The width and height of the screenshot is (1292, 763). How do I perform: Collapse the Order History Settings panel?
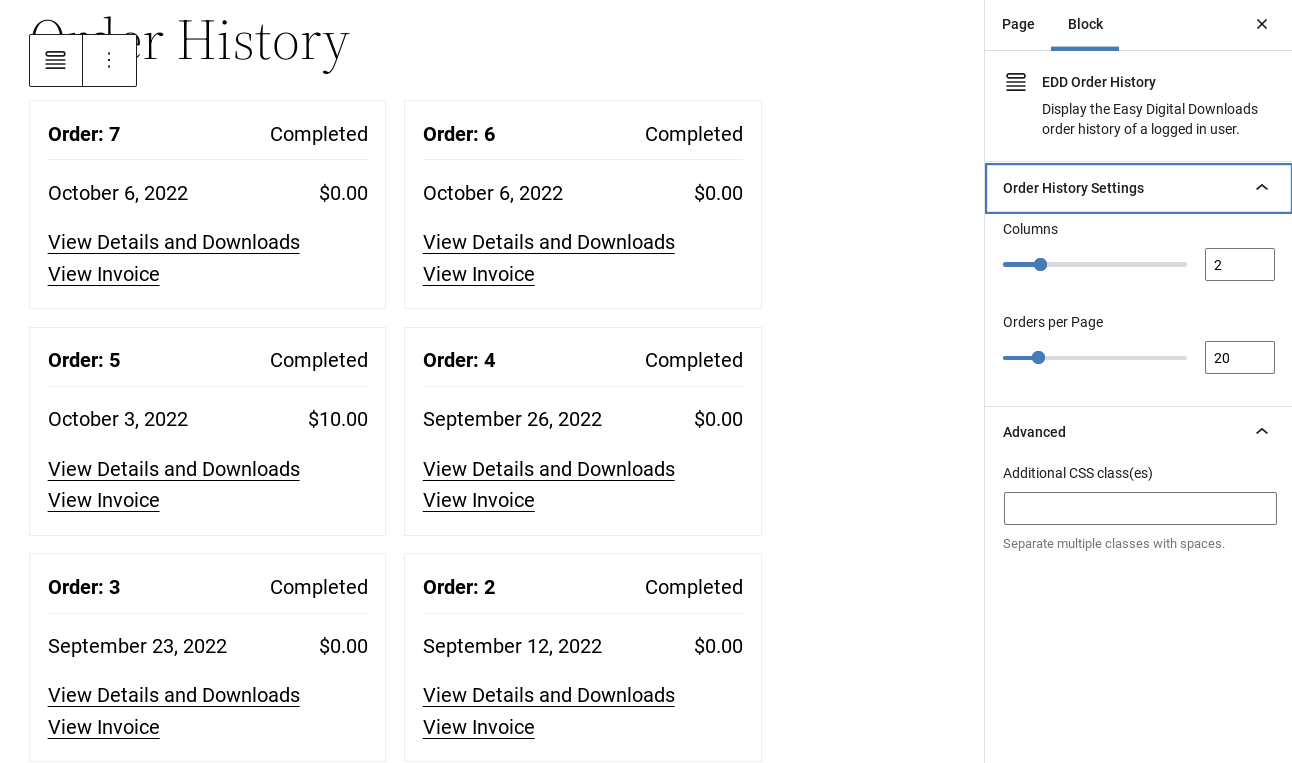pos(1261,188)
